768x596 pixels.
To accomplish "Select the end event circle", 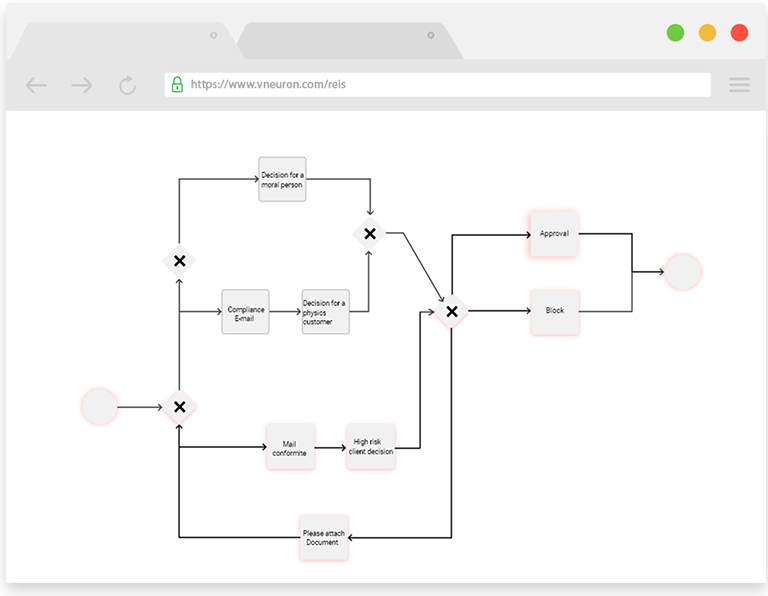I will point(682,272).
